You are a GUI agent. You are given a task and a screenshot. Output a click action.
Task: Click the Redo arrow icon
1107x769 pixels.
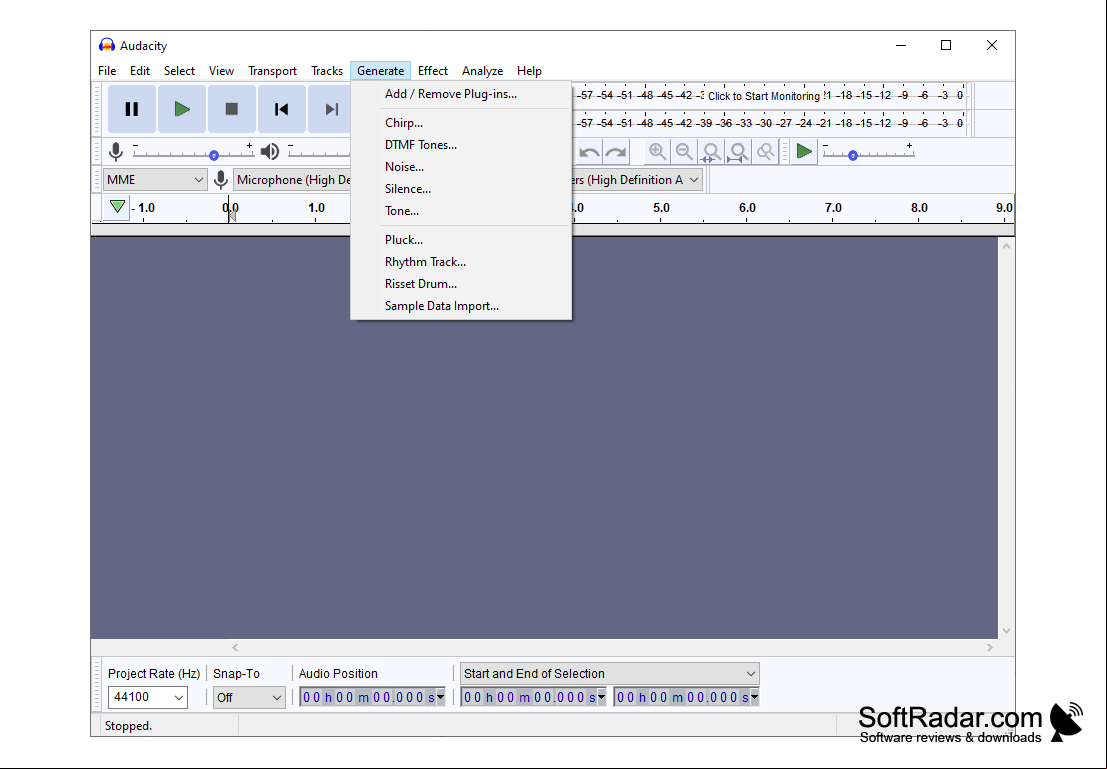pyautogui.click(x=616, y=152)
